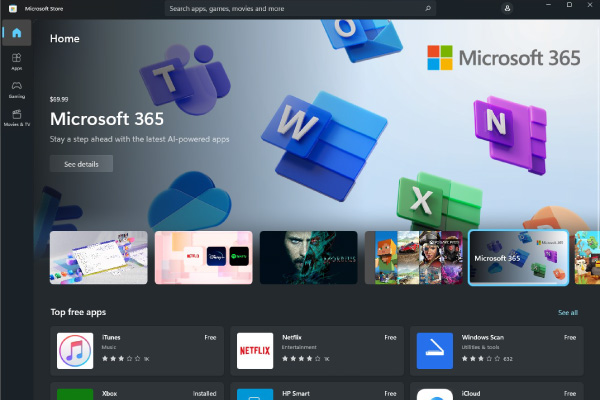Image resolution: width=600 pixels, height=400 pixels.
Task: Click the Top free apps heading
Action: click(x=78, y=312)
